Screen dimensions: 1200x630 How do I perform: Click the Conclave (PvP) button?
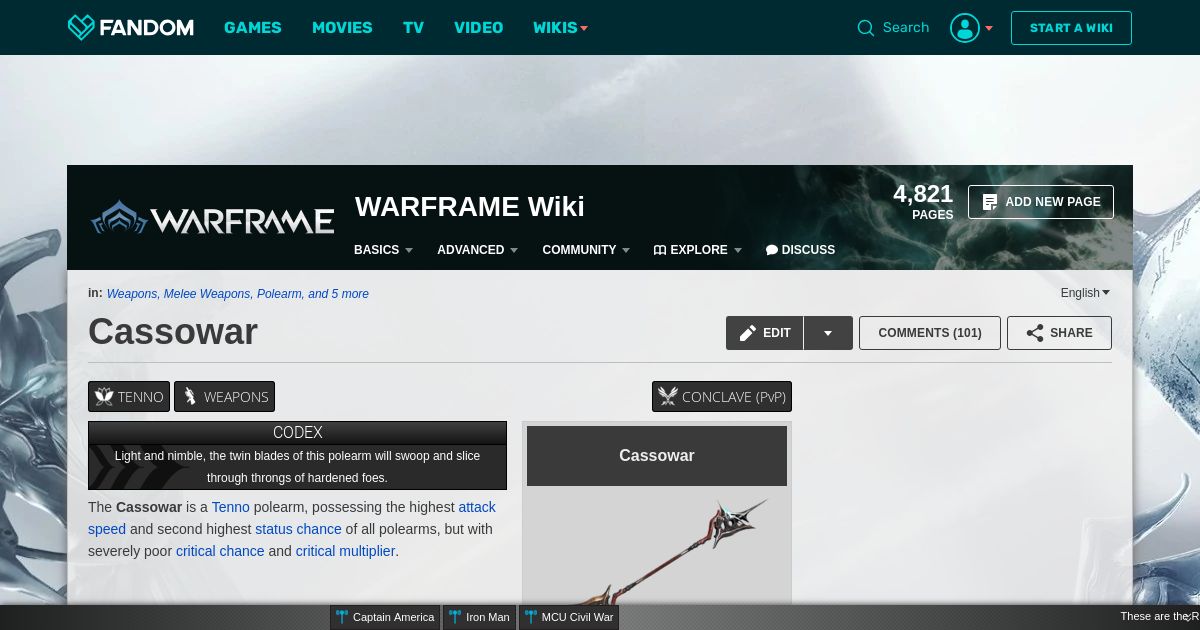[x=722, y=397]
